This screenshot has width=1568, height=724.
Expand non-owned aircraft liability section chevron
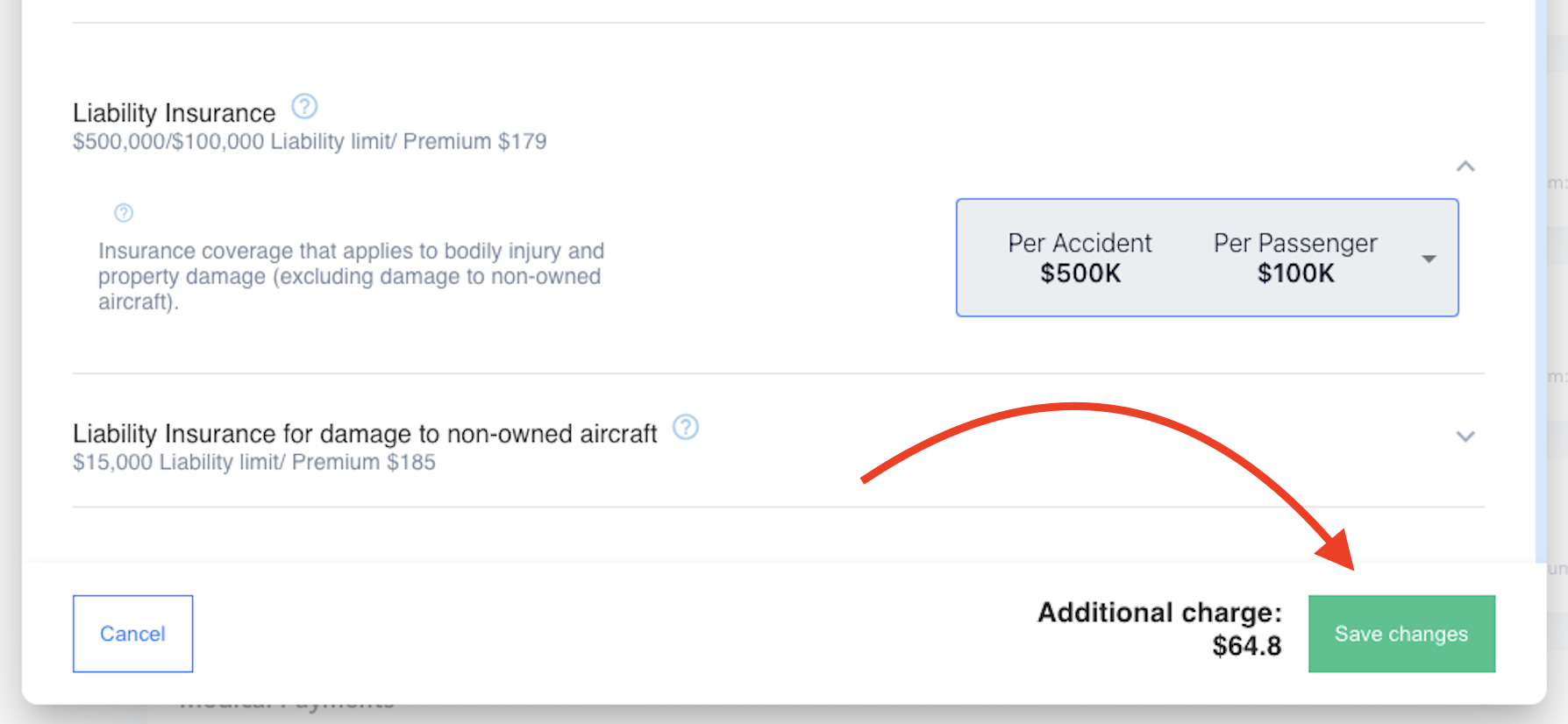(x=1465, y=437)
